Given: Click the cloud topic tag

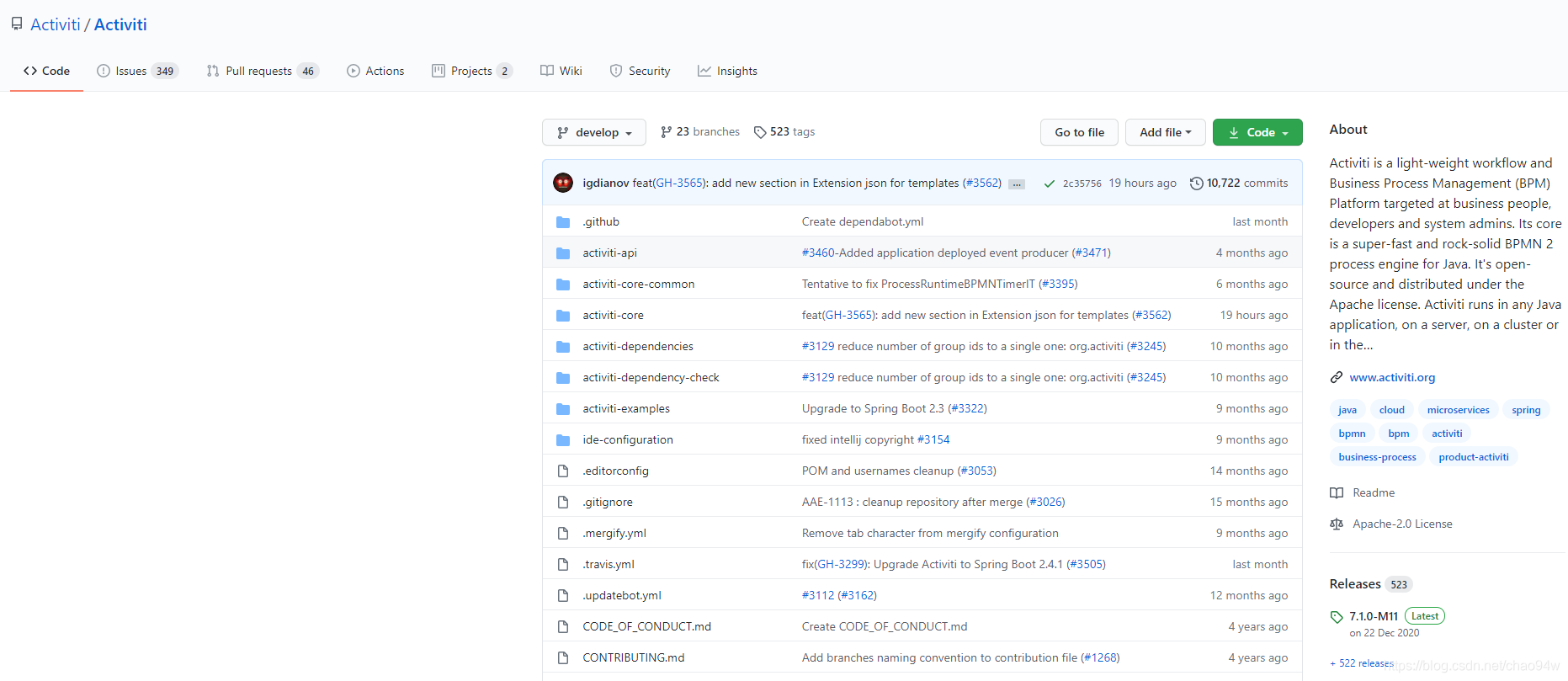Looking at the screenshot, I should click(x=1392, y=410).
